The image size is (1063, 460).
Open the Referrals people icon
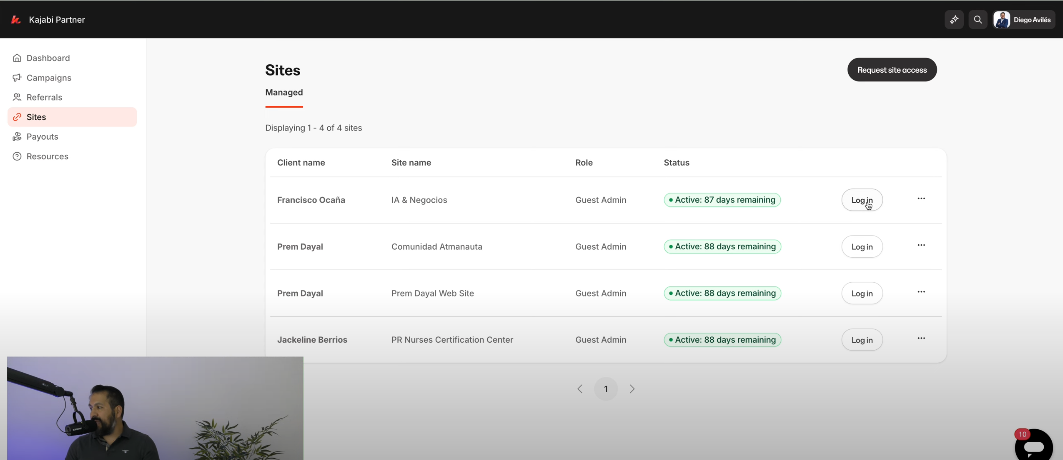tap(17, 97)
